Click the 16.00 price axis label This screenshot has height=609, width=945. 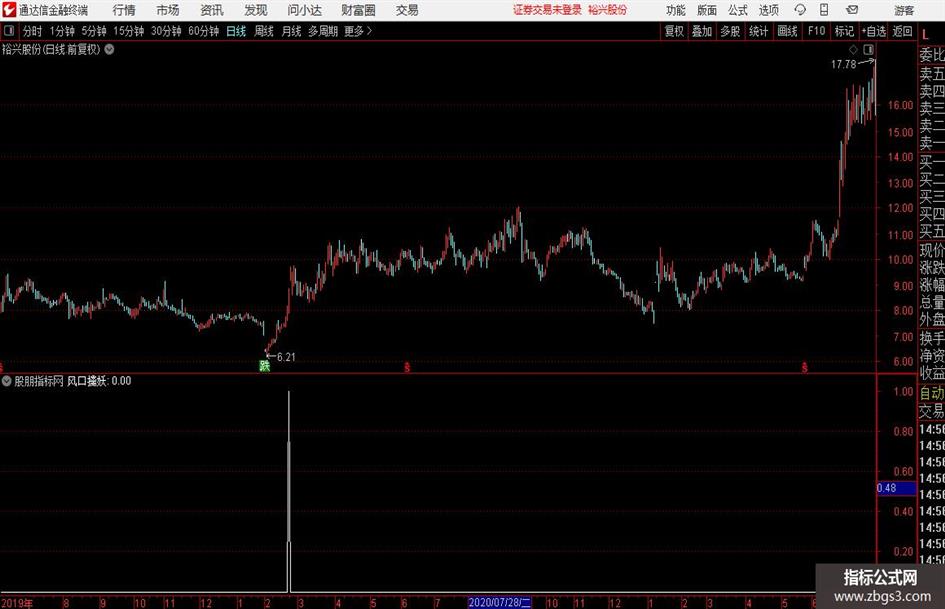(900, 105)
